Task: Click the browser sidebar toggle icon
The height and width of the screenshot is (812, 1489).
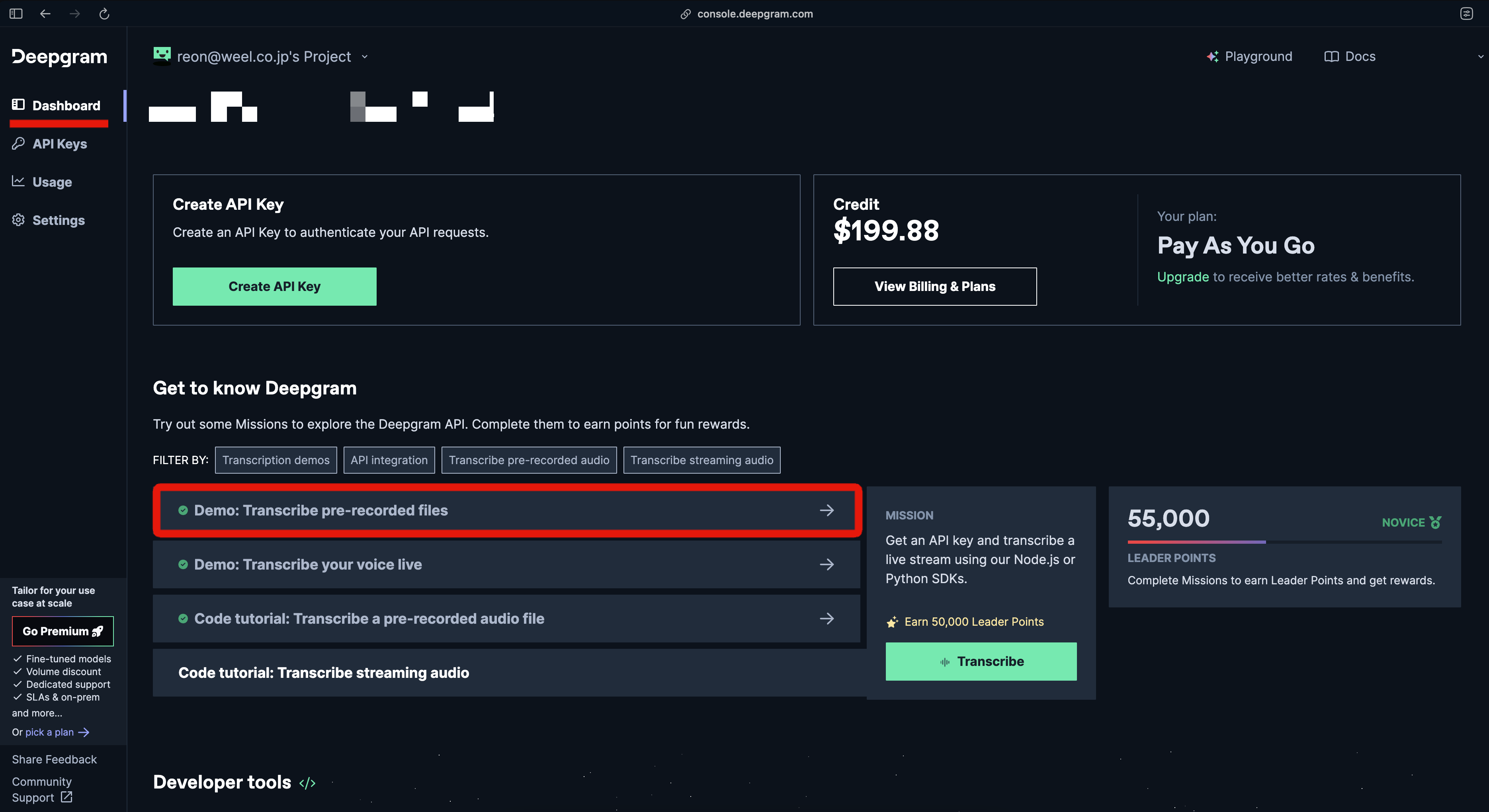Action: coord(16,14)
